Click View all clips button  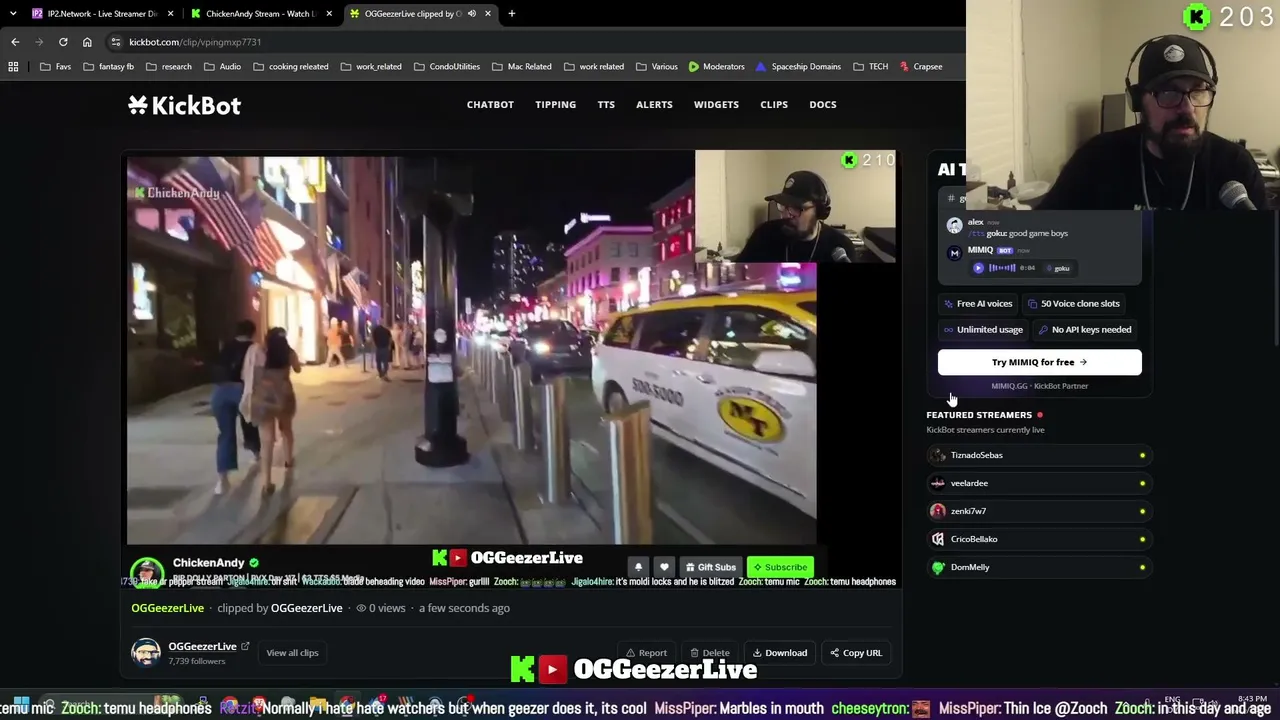tap(292, 653)
